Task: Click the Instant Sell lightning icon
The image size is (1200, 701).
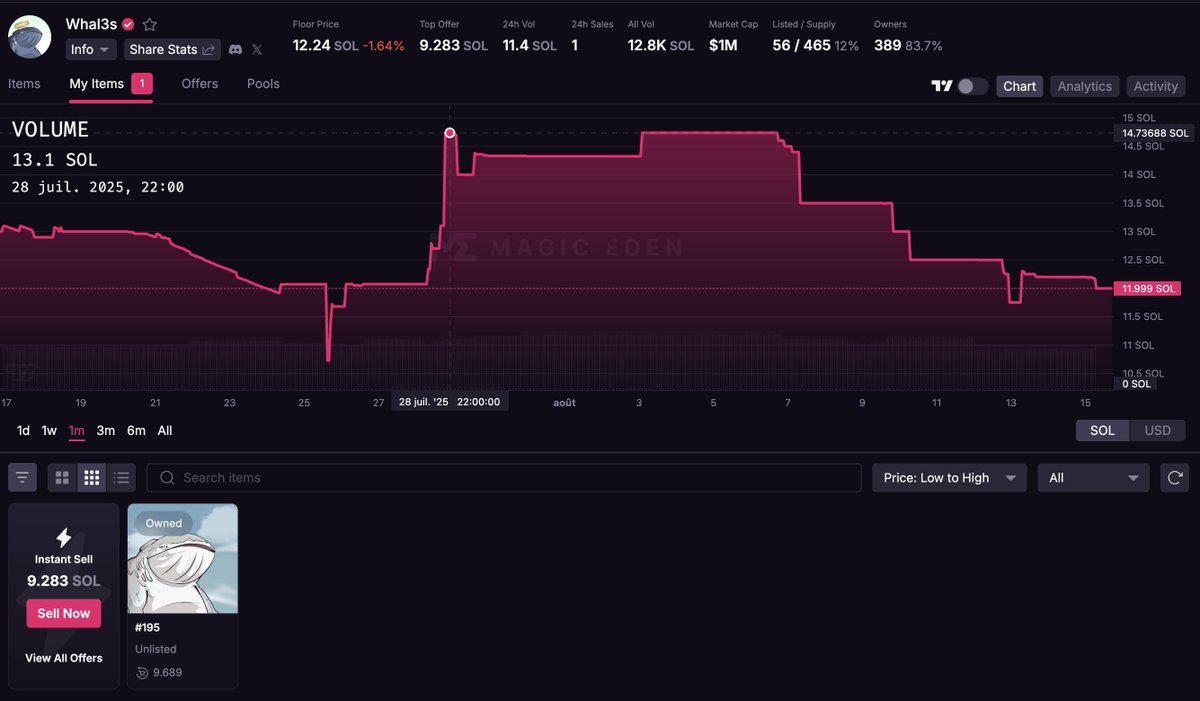Action: click(x=63, y=538)
